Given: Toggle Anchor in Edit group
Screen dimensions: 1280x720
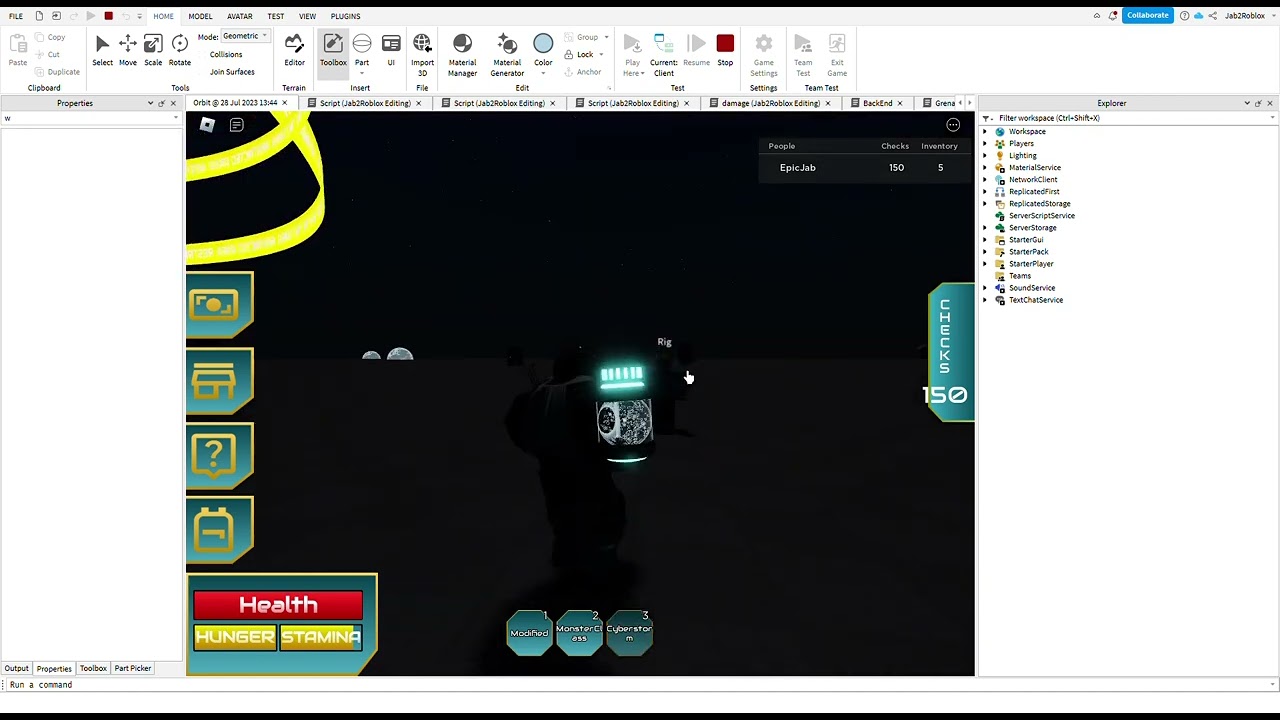Looking at the screenshot, I should click(x=583, y=72).
